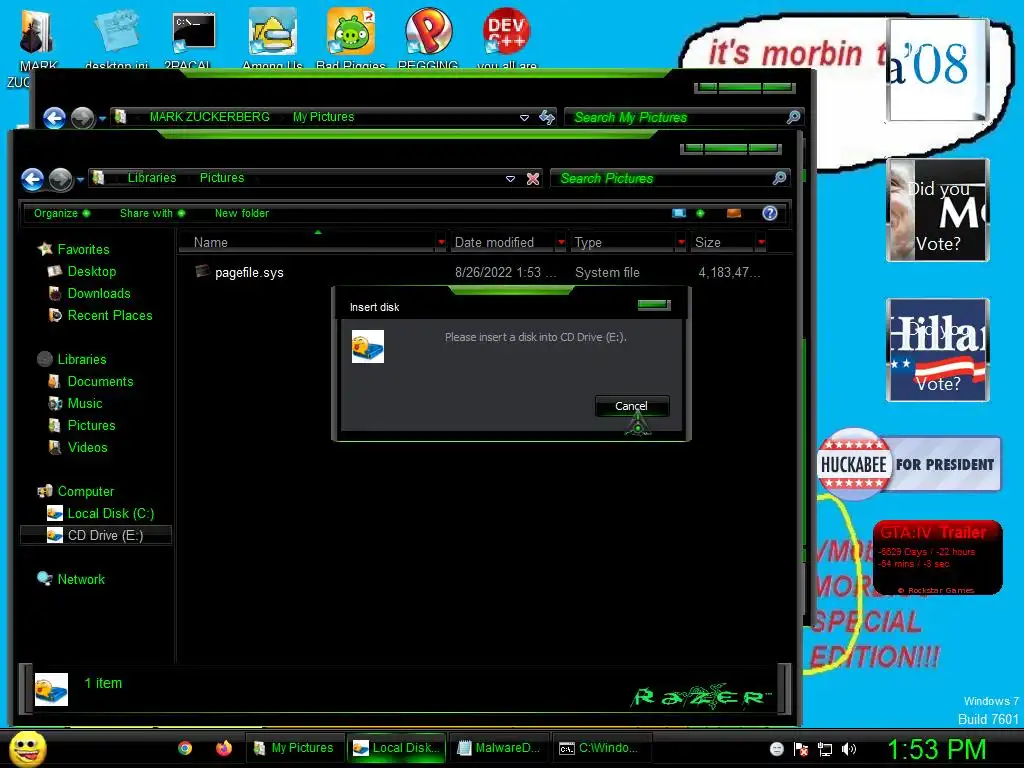
Task: Cancel the Insert disk dialog
Action: [632, 406]
